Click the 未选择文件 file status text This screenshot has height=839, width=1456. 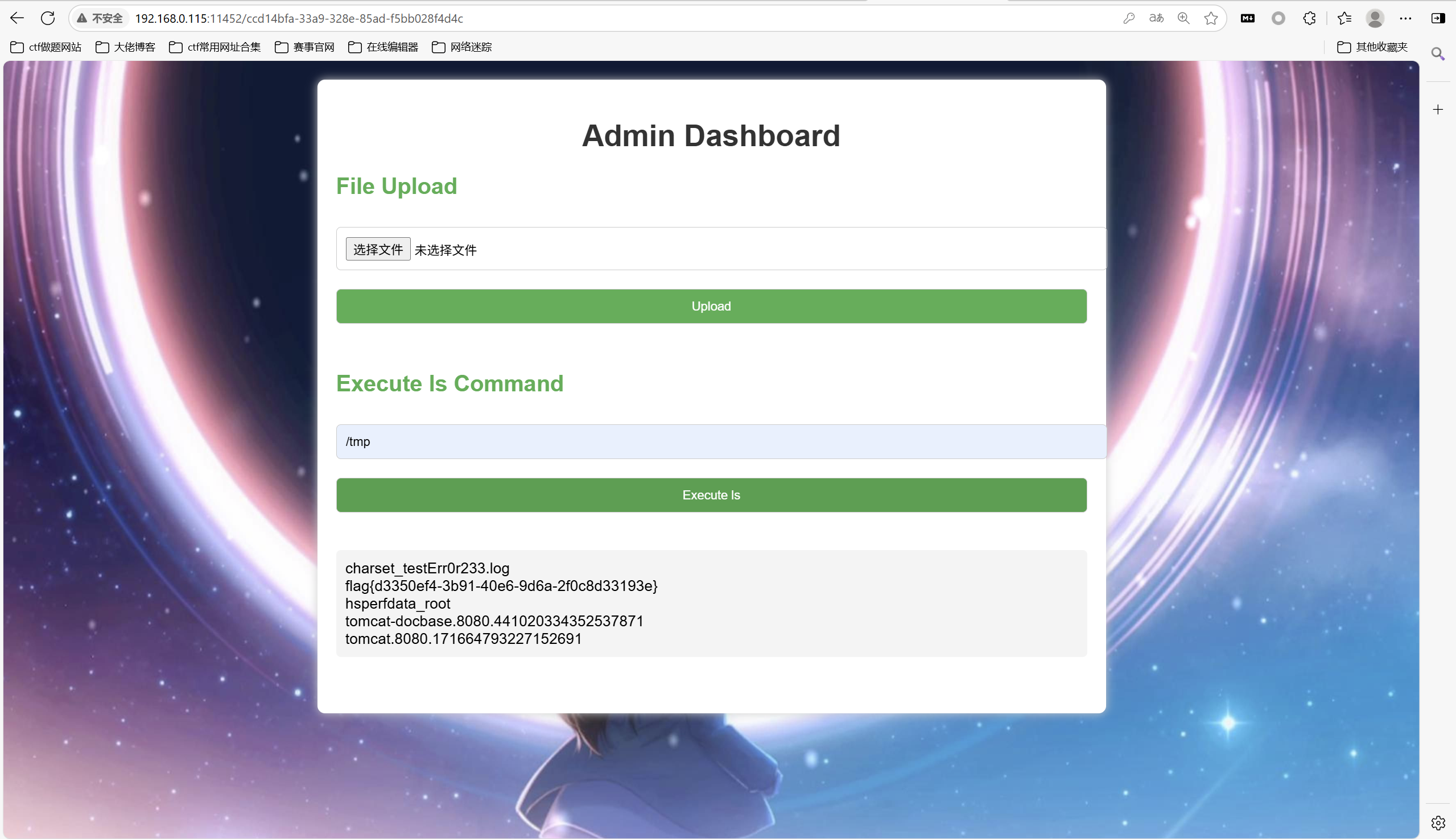click(446, 250)
